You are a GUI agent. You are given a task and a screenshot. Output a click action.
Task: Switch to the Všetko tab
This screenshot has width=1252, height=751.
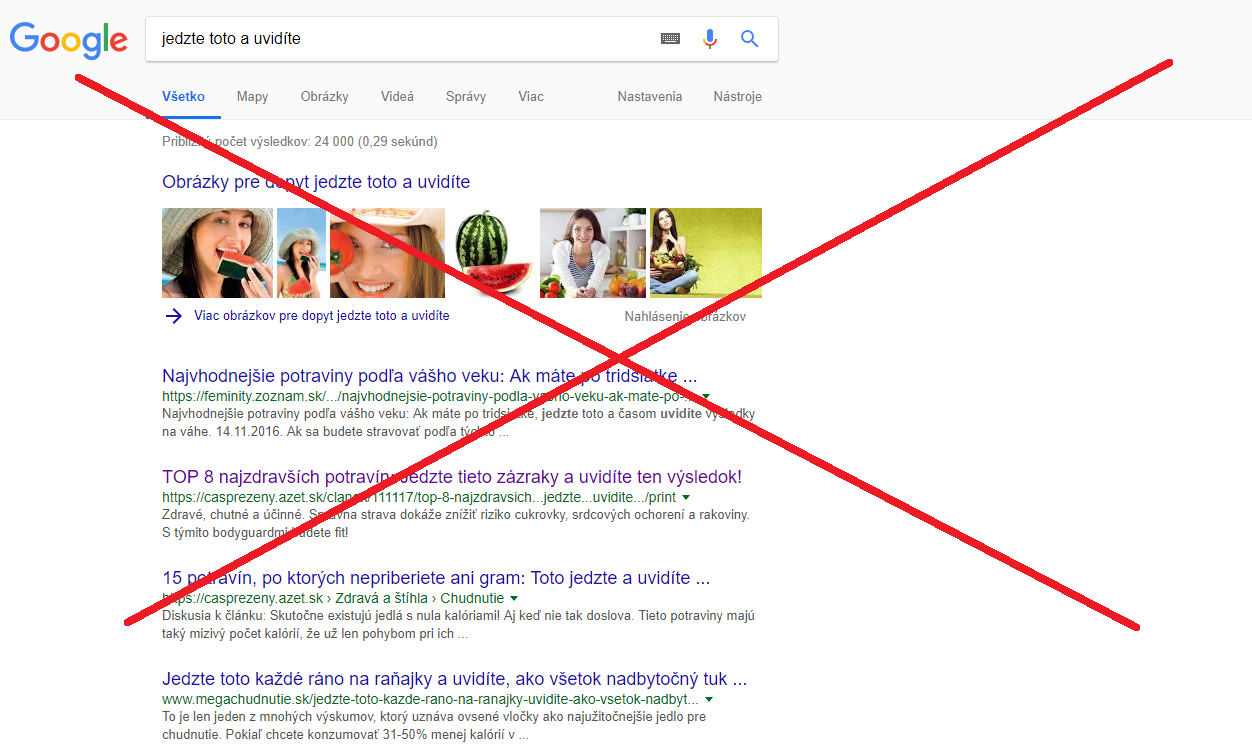183,97
